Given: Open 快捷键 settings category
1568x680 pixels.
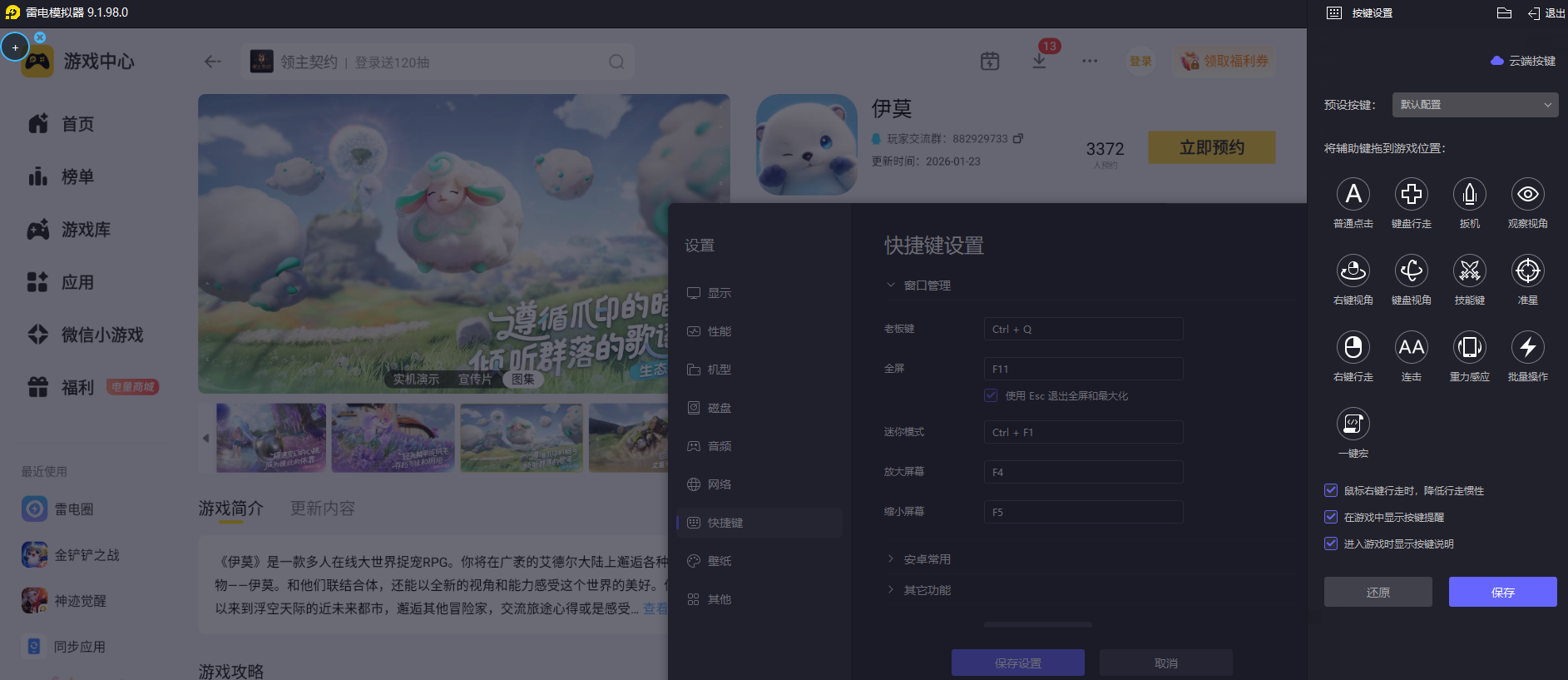Looking at the screenshot, I should (759, 523).
